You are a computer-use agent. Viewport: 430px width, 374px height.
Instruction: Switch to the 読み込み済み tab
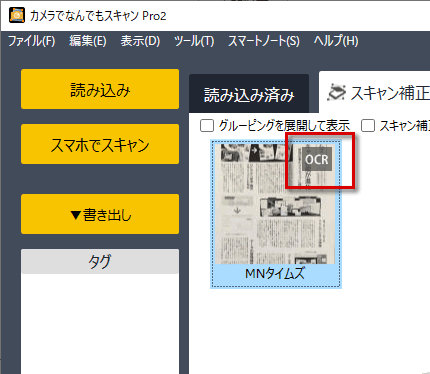tap(249, 94)
